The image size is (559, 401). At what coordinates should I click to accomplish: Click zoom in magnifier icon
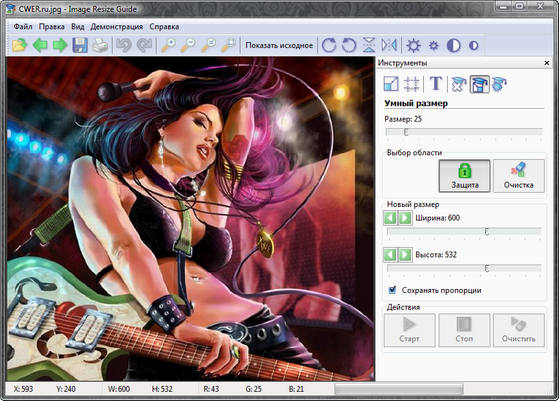point(168,45)
